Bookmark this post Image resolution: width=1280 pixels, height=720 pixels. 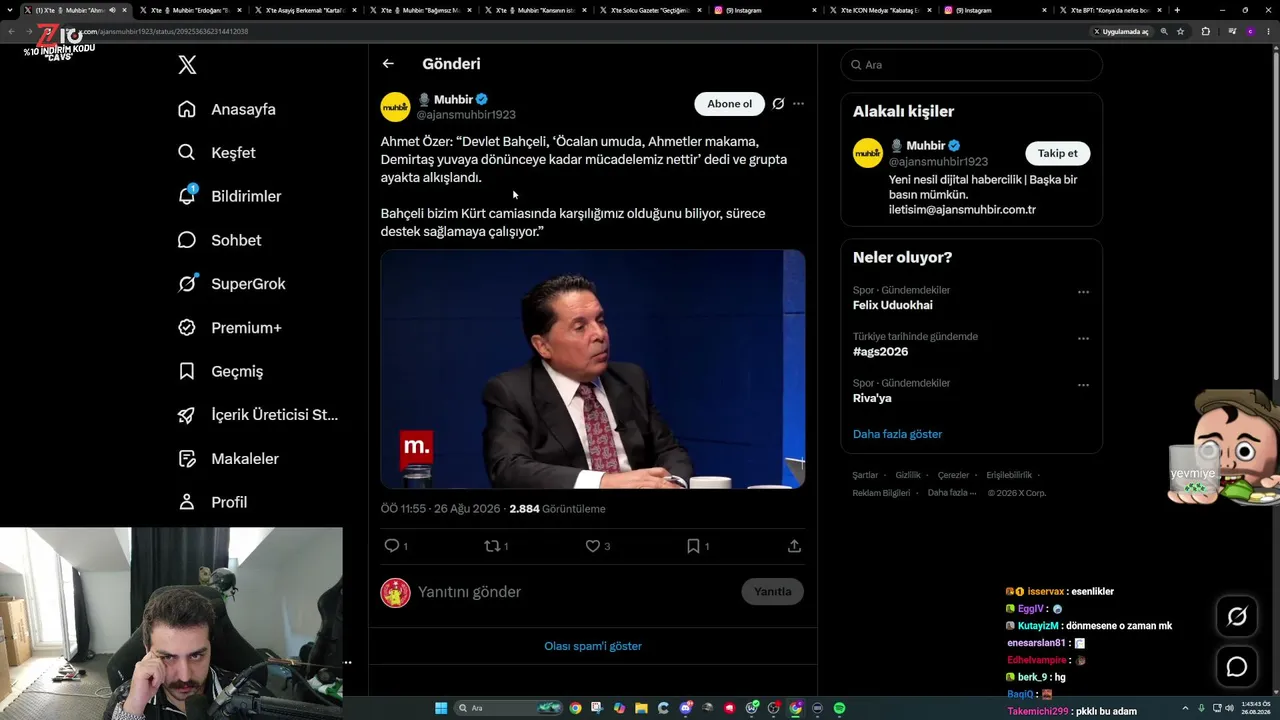[693, 546]
